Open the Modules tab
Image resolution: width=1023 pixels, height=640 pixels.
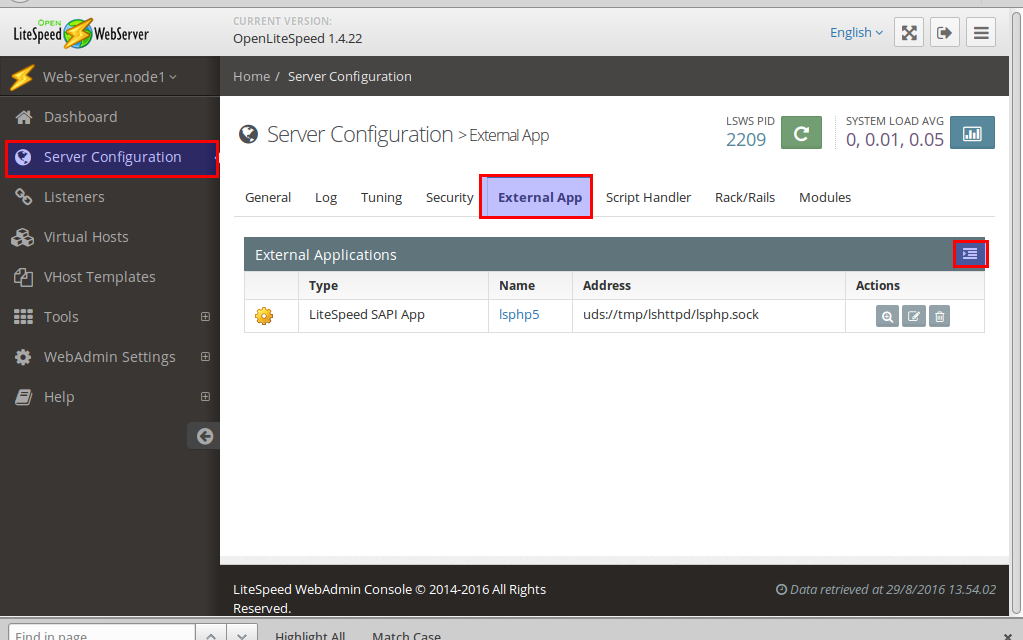(x=825, y=197)
